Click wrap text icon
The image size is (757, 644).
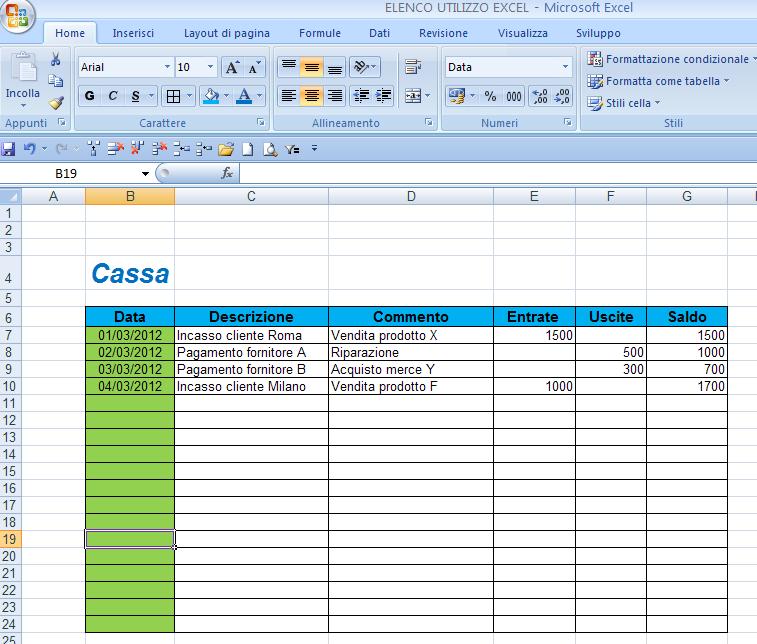coord(413,67)
